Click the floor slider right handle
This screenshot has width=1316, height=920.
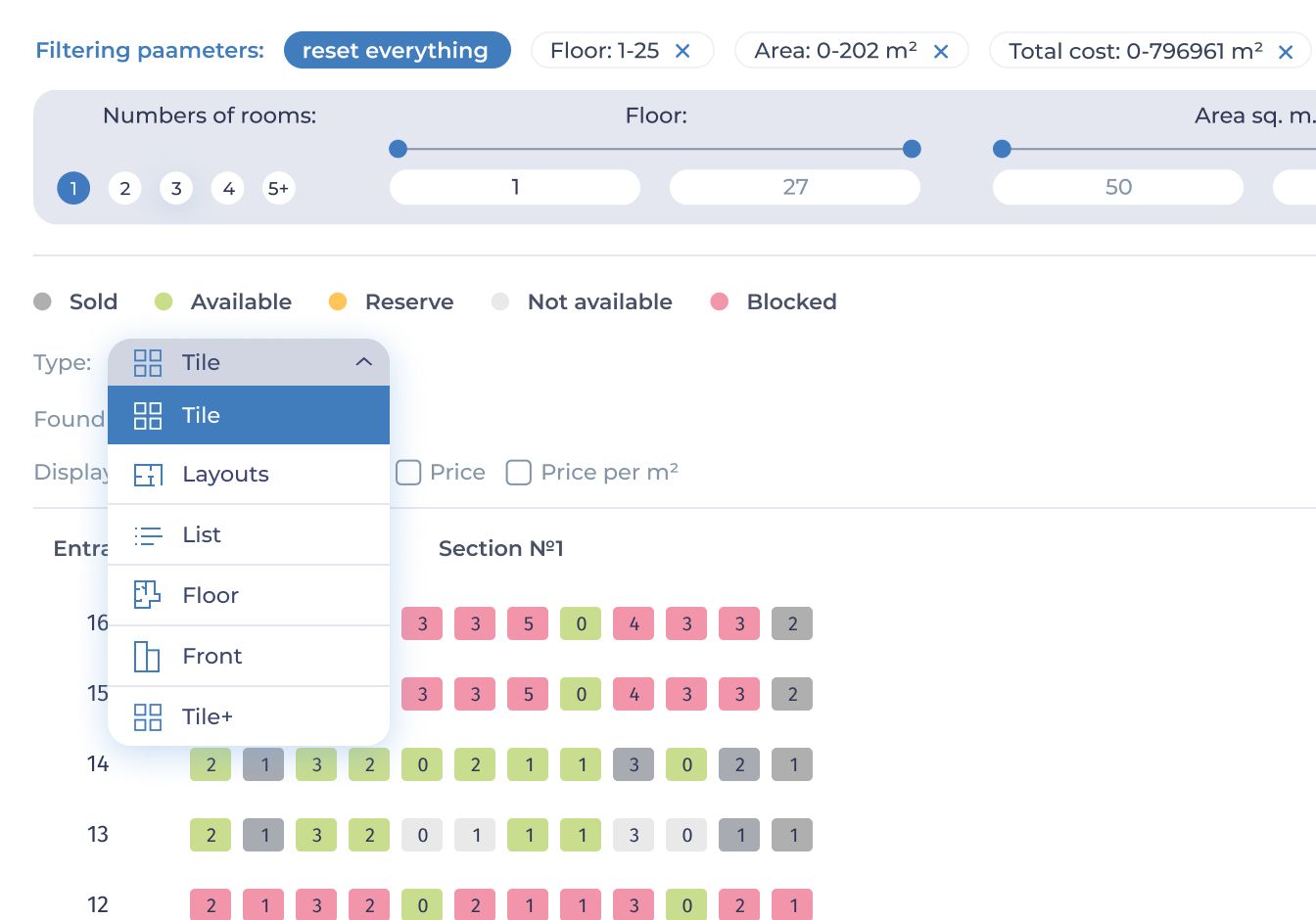pos(912,149)
